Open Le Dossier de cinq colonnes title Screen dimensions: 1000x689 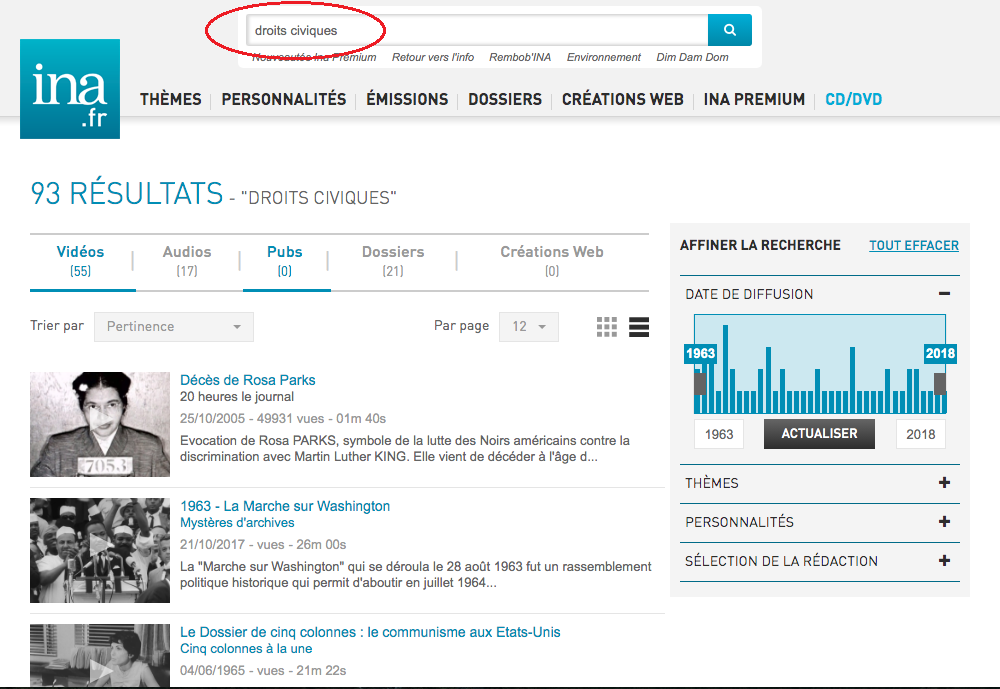[x=370, y=632]
